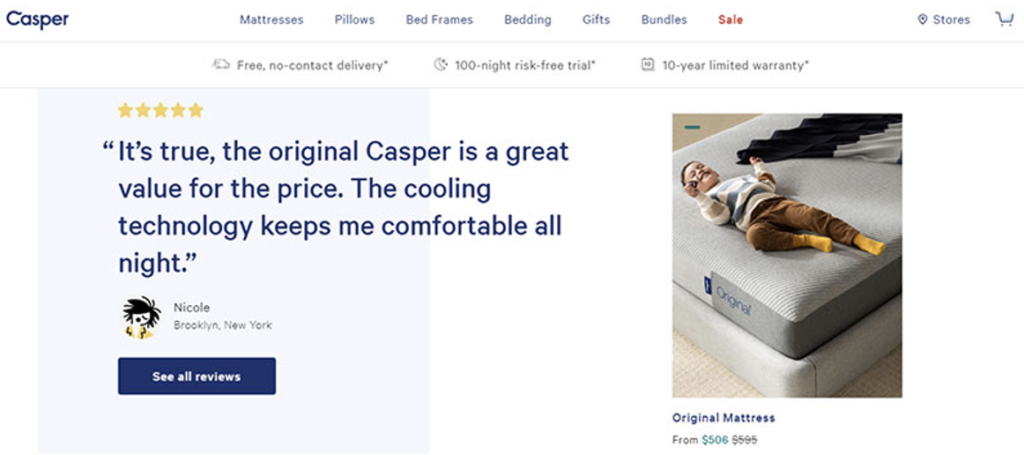Click the Casper logo
This screenshot has height=455, width=1024.
click(x=37, y=20)
